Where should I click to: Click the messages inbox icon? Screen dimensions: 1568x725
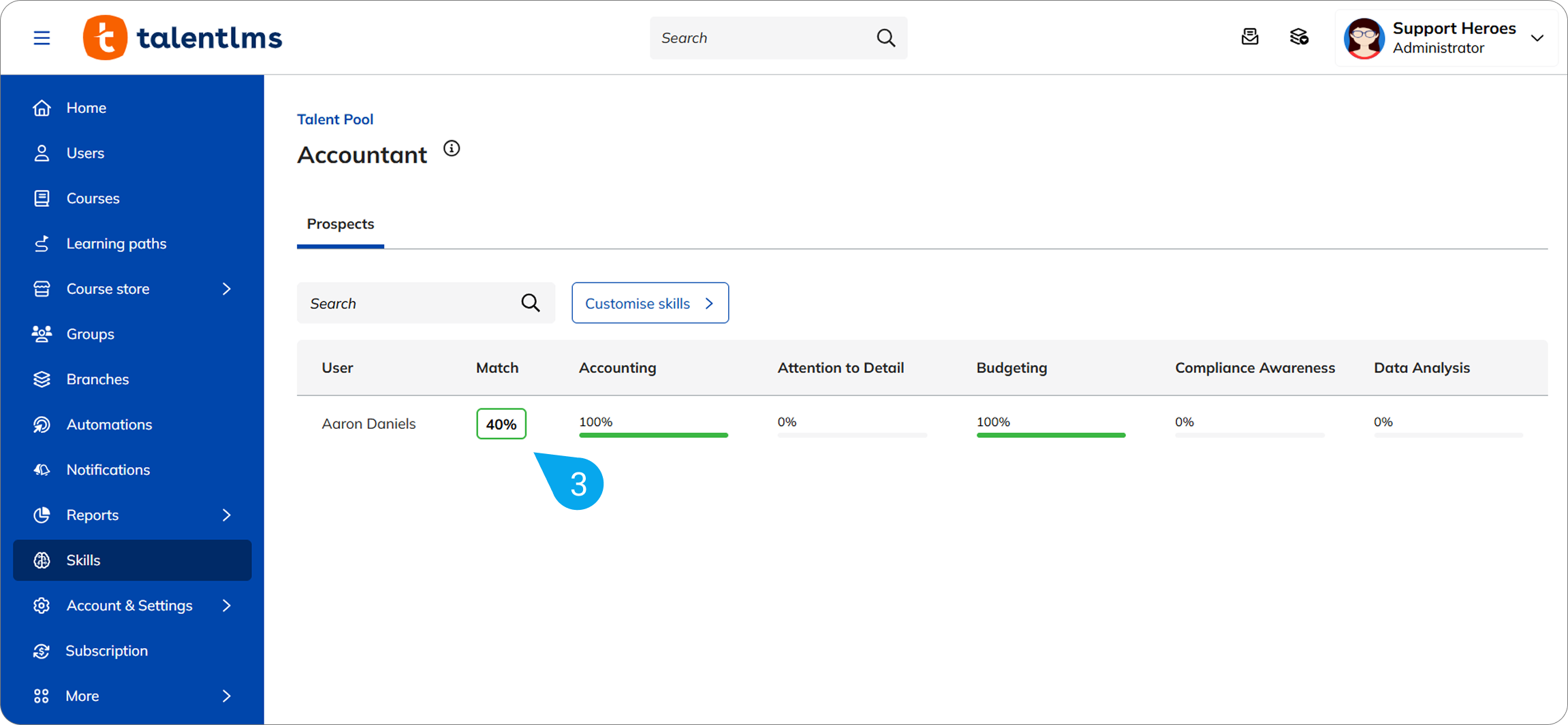click(1249, 37)
